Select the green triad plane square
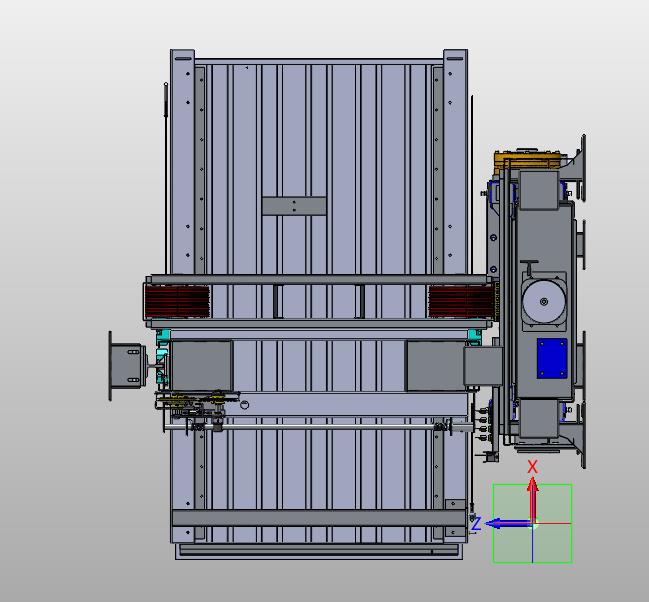The image size is (649, 602). 532,523
